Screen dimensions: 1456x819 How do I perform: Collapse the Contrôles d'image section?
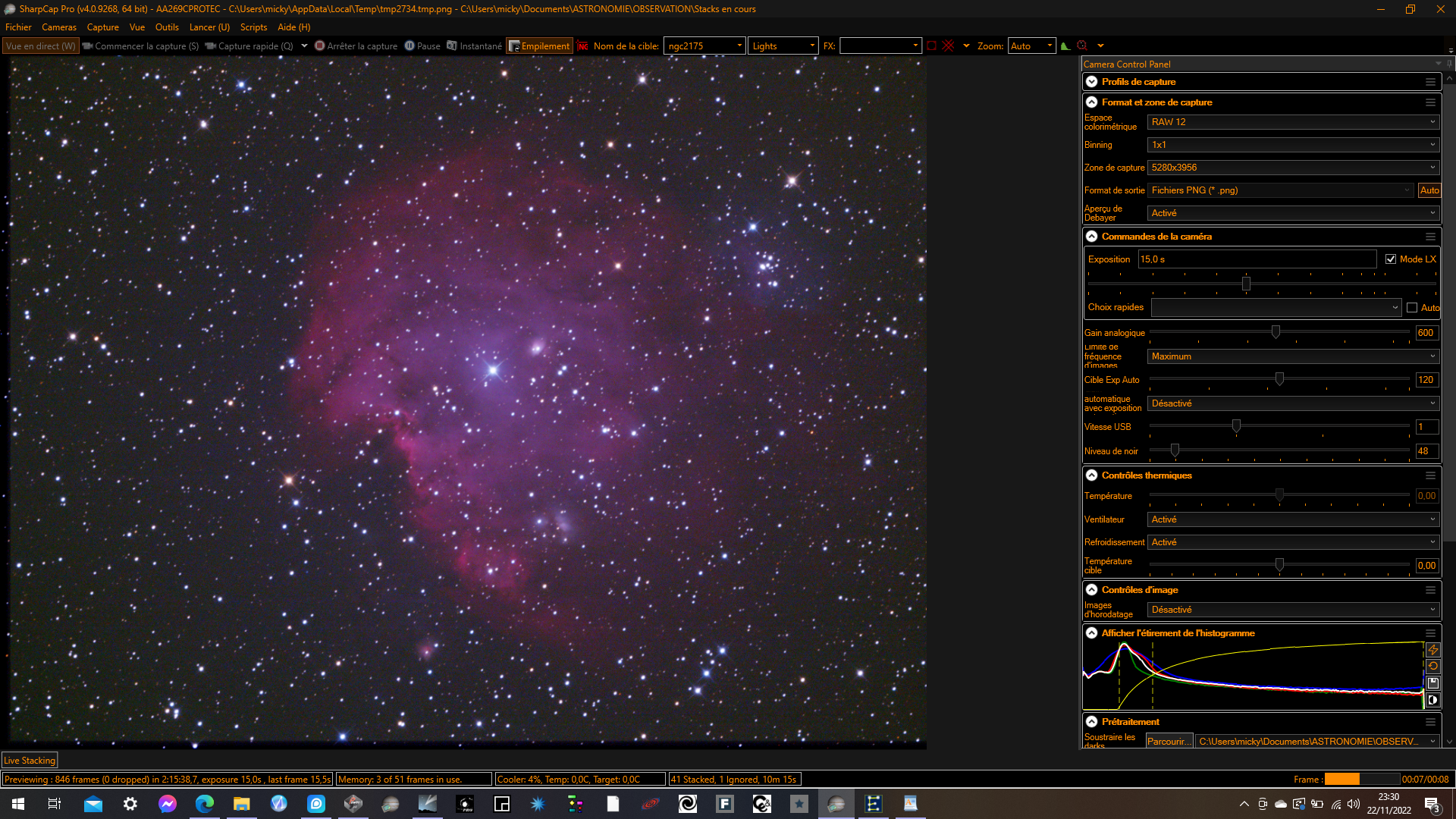coord(1092,590)
